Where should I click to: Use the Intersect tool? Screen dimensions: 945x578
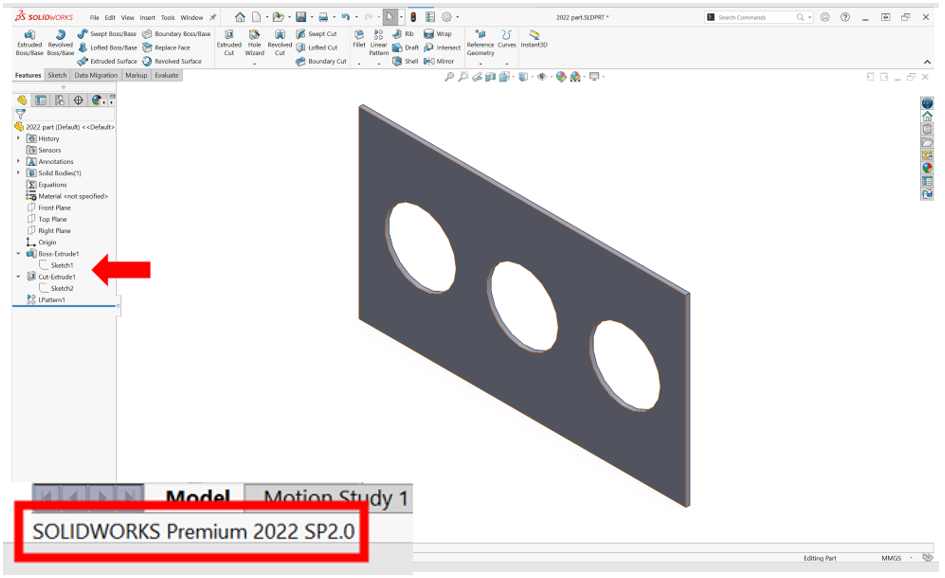(x=442, y=48)
